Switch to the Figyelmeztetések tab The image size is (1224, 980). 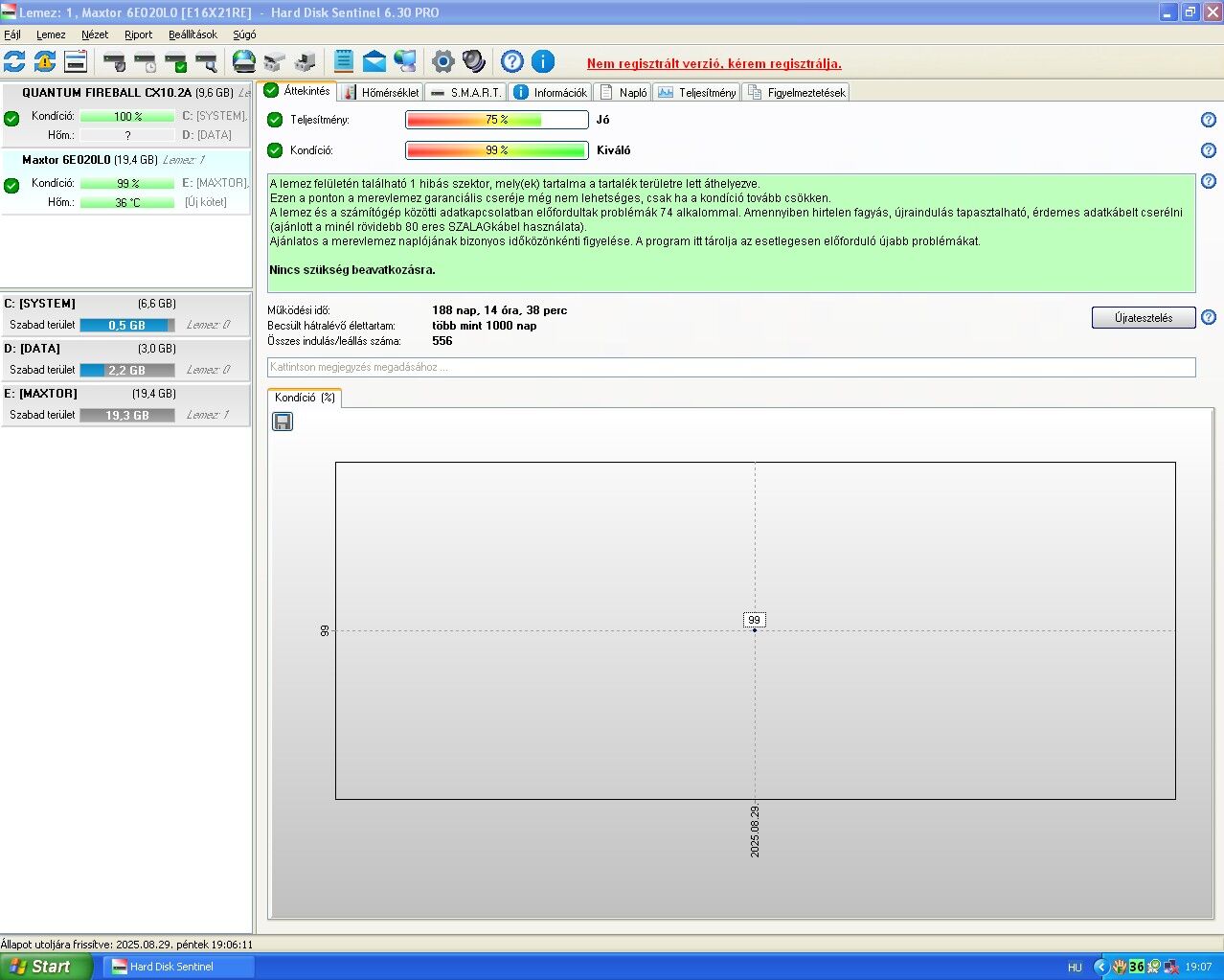(797, 92)
